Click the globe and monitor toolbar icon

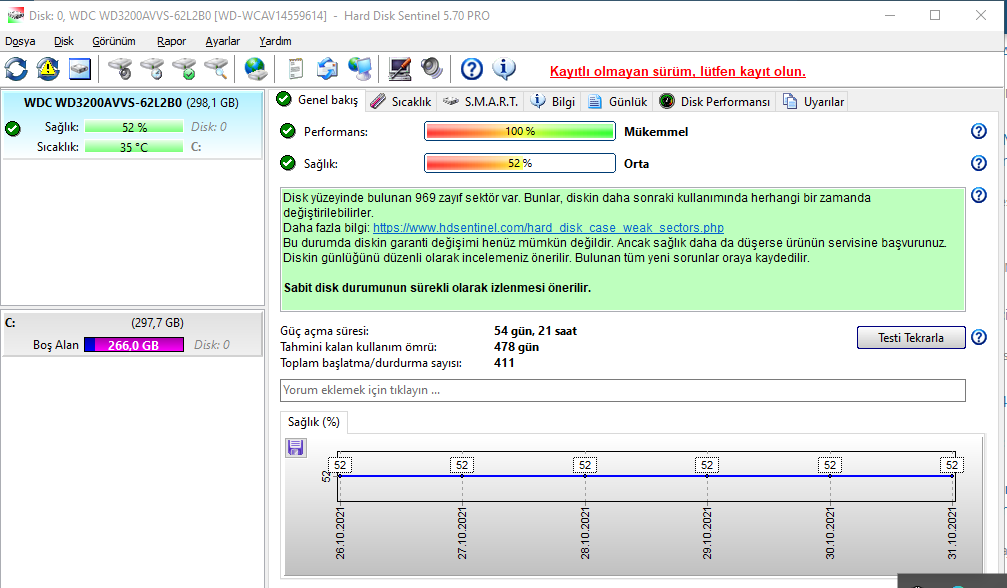pyautogui.click(x=360, y=69)
